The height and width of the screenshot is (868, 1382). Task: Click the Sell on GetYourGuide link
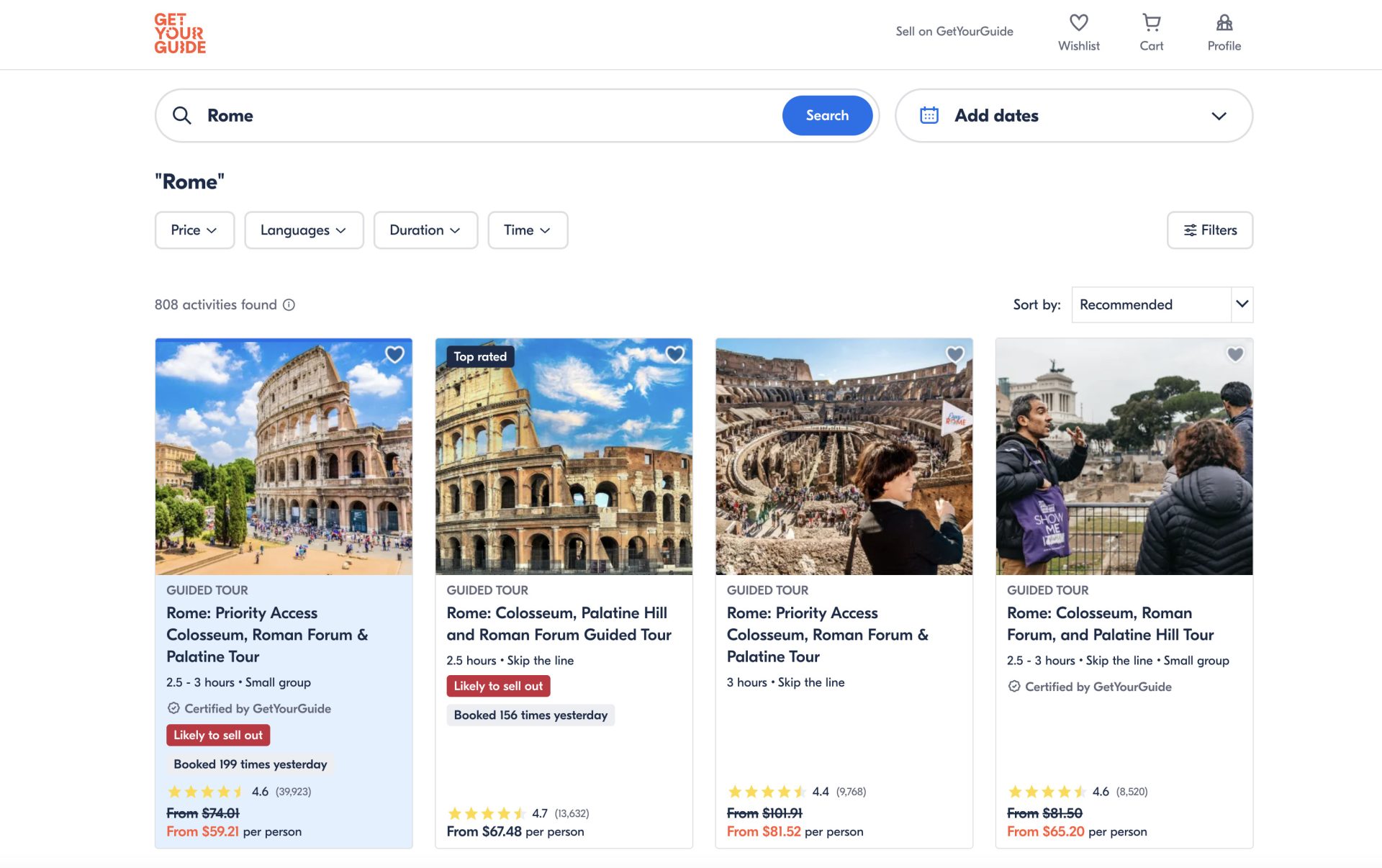coord(954,31)
